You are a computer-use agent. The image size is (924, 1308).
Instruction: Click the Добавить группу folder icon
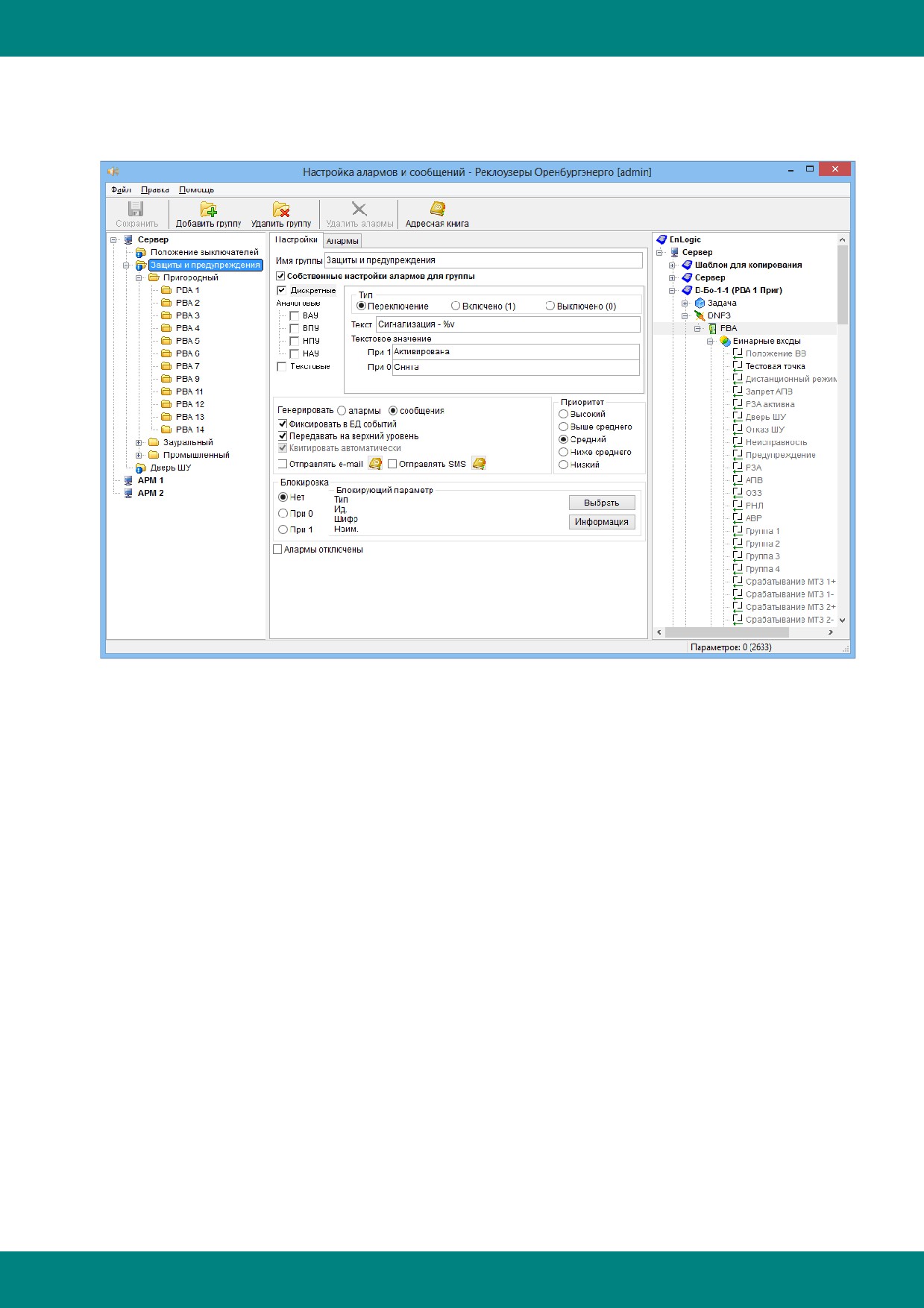point(209,210)
